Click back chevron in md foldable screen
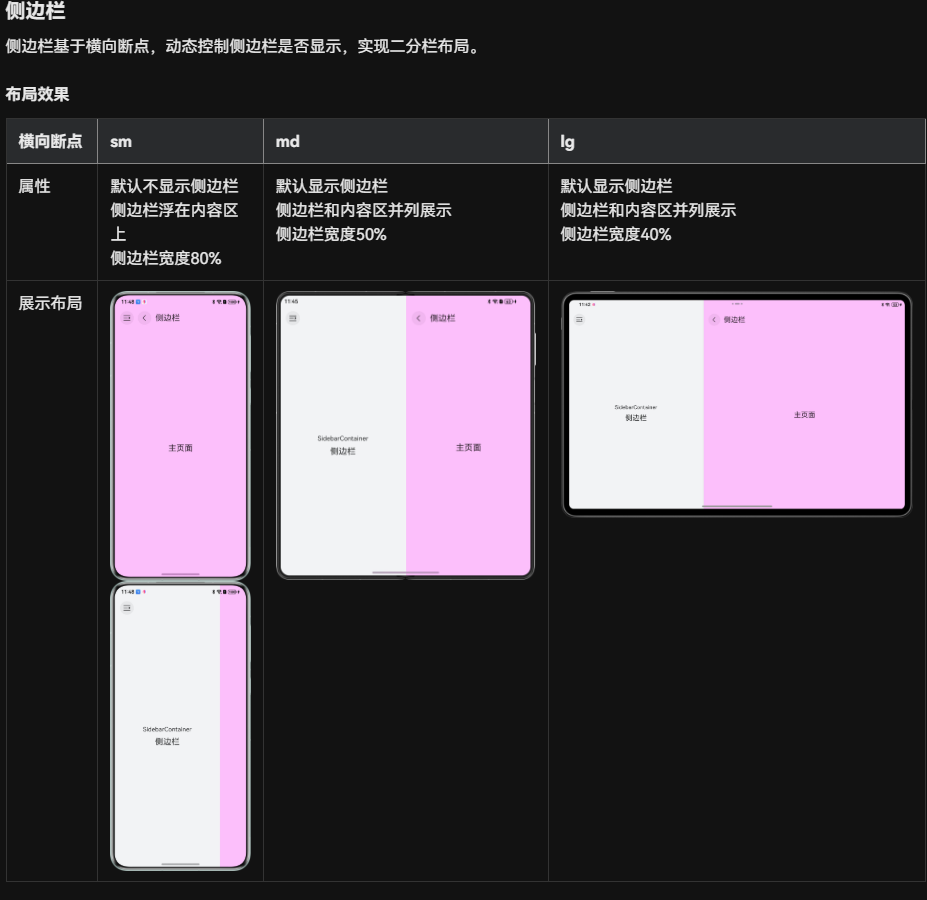The width and height of the screenshot is (927, 900). tap(418, 318)
